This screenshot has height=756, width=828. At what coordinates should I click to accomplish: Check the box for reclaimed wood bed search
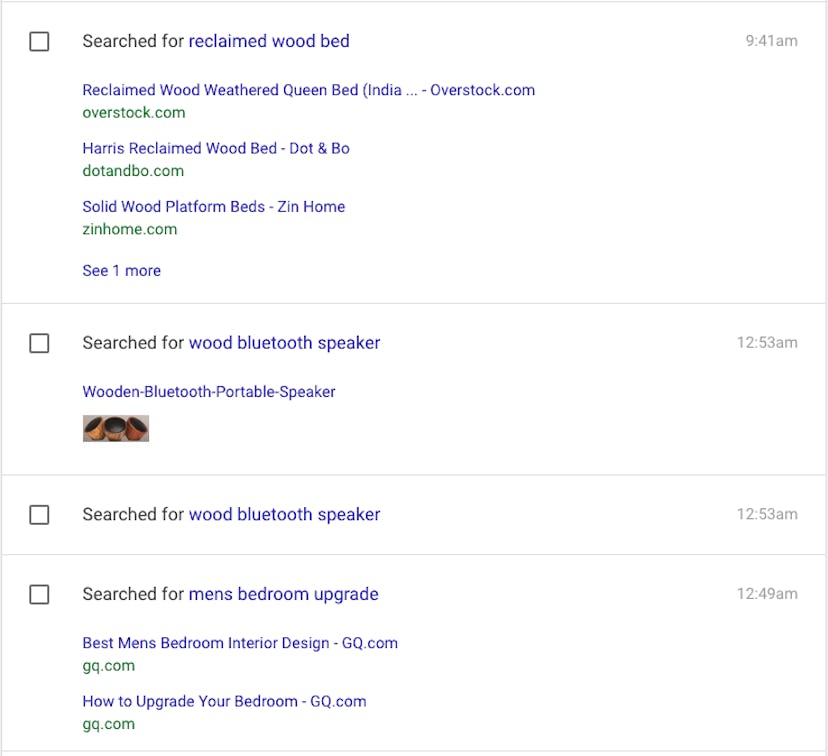39,42
